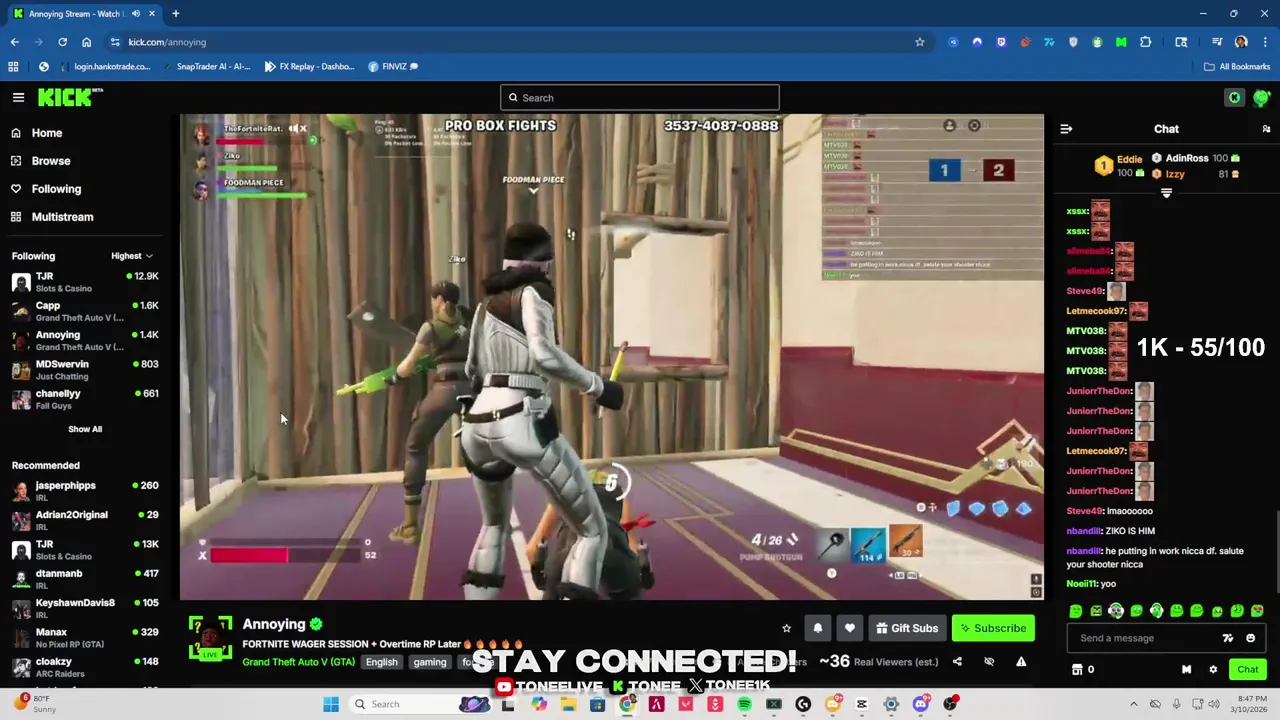Open the FINVIZ bookmark
Screen dimensions: 1280x720
coord(394,66)
